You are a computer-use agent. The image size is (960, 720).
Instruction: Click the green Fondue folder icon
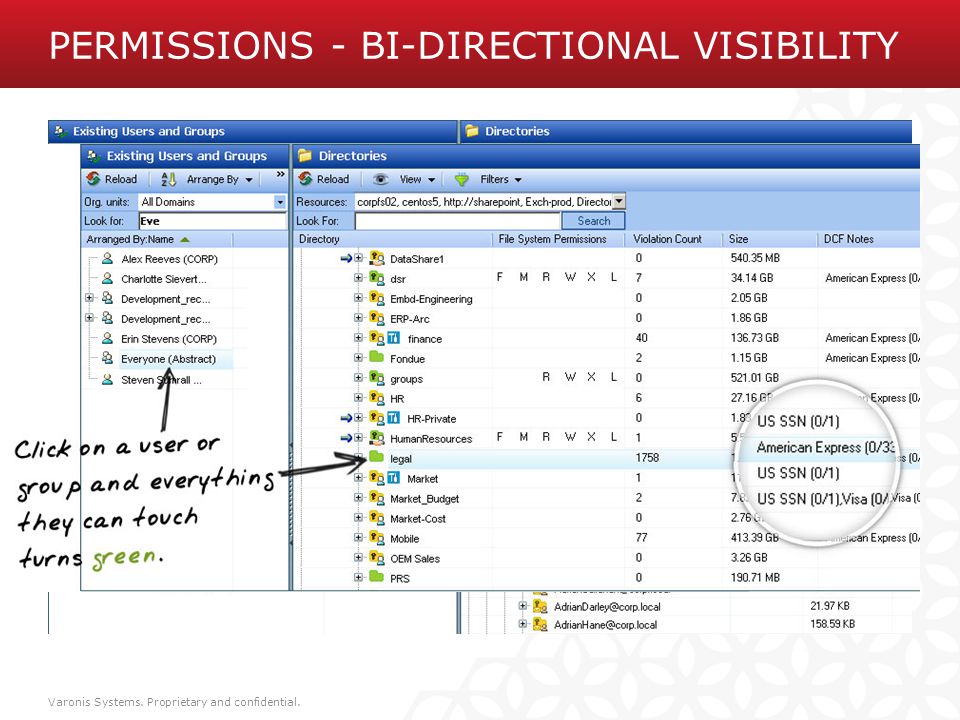(377, 357)
